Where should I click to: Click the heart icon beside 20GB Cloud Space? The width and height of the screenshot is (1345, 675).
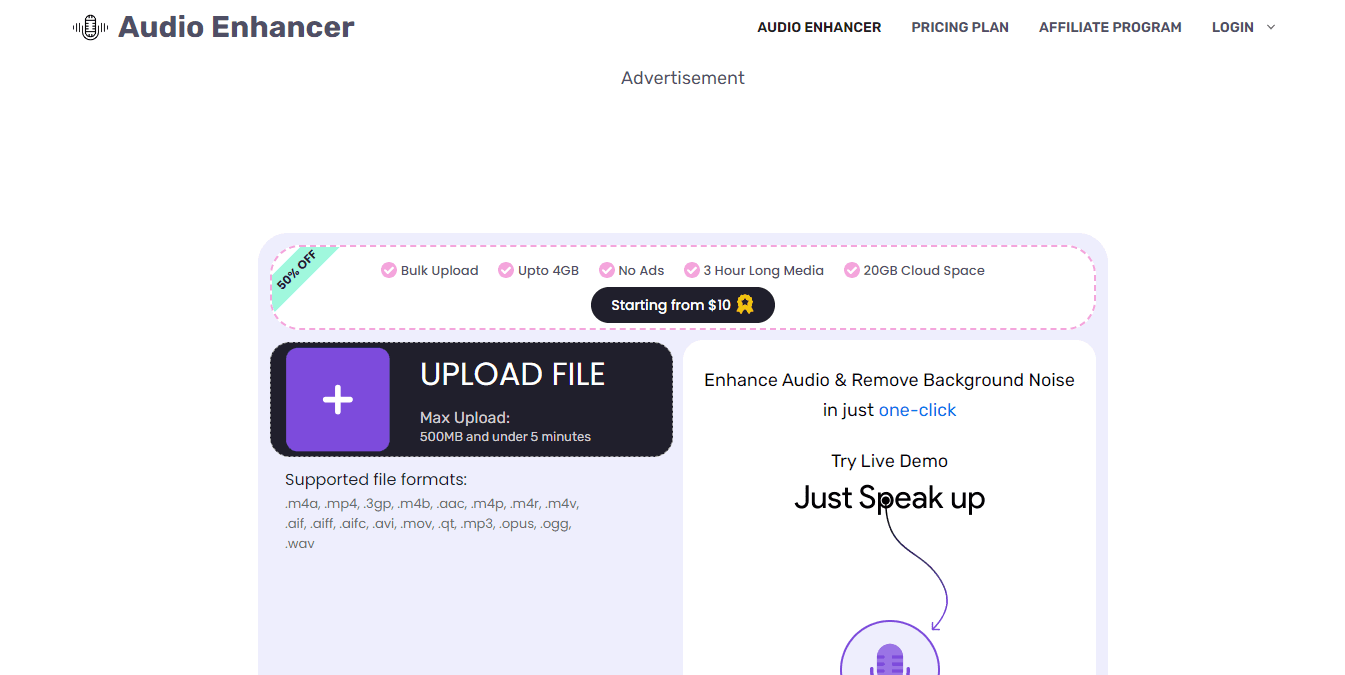tap(851, 270)
